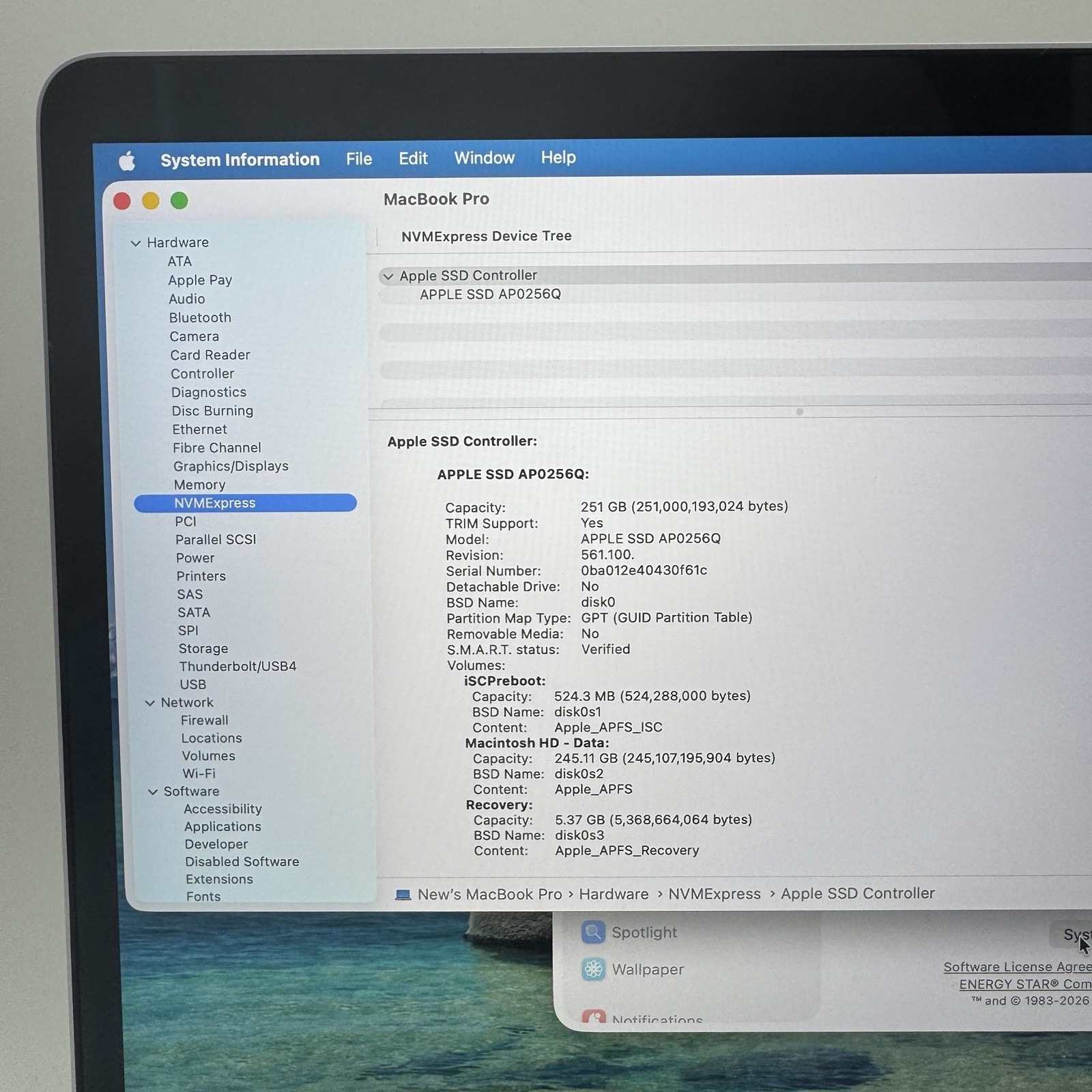Open the Apple menu icon
The width and height of the screenshot is (1092, 1092).
[x=127, y=162]
